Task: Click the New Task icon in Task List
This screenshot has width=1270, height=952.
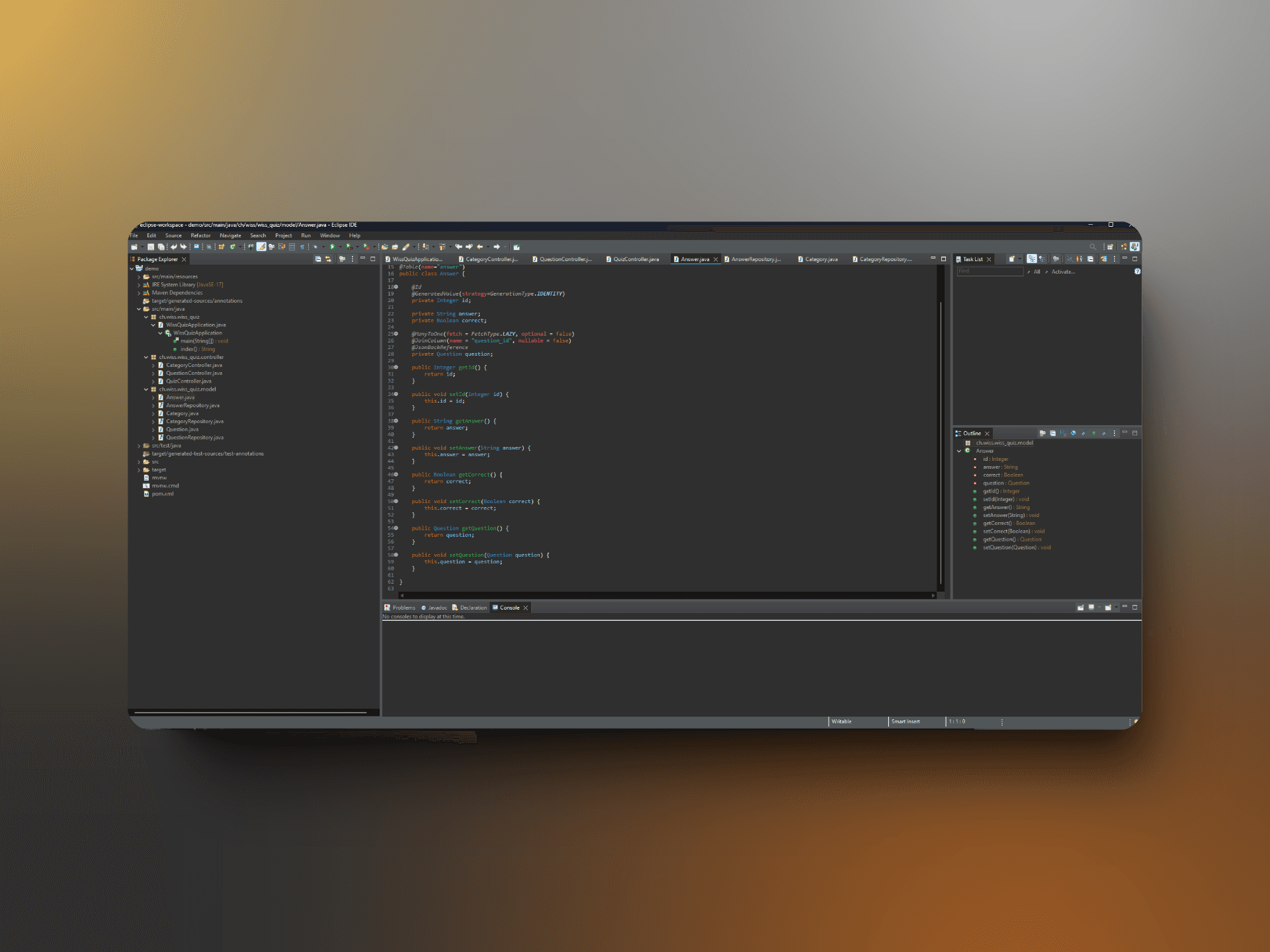Action: (1011, 259)
